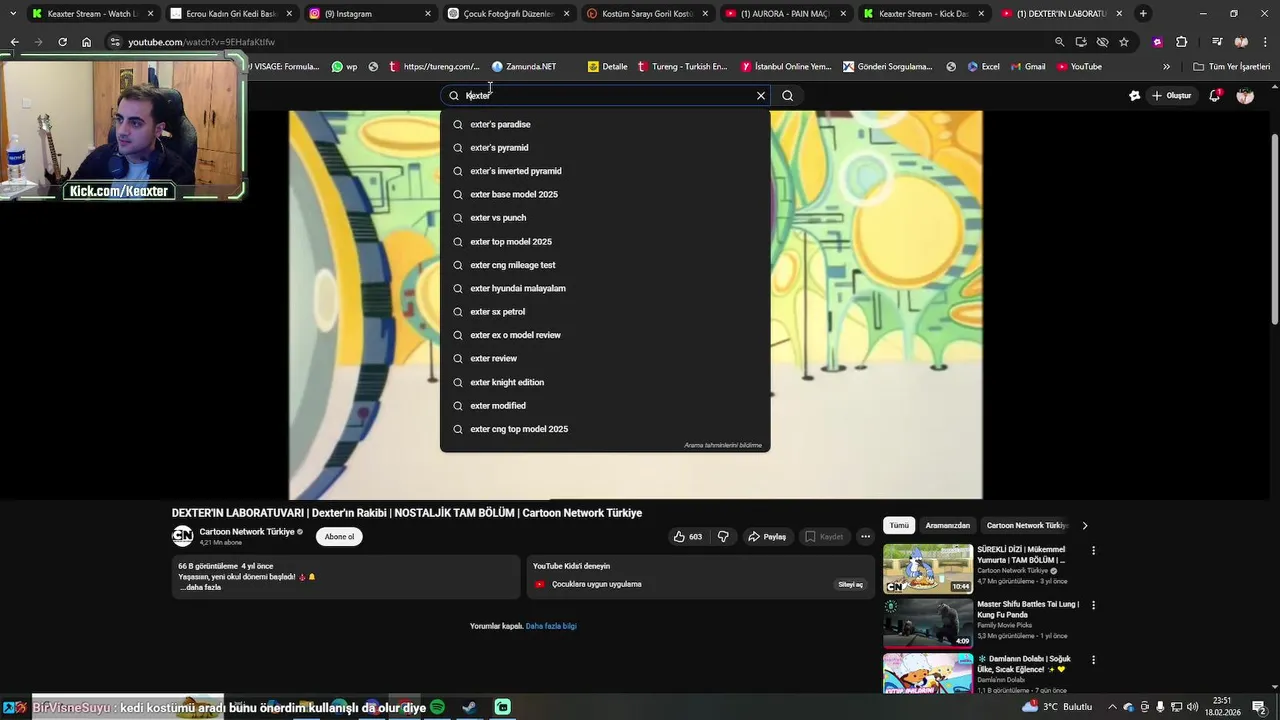Clear the YouTube search box text
The height and width of the screenshot is (720, 1280).
(x=761, y=96)
